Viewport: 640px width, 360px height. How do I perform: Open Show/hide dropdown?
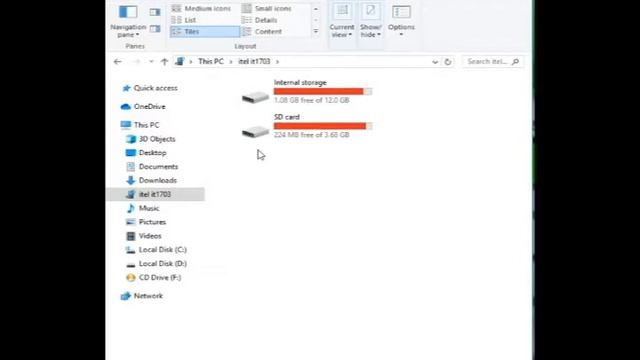[371, 21]
